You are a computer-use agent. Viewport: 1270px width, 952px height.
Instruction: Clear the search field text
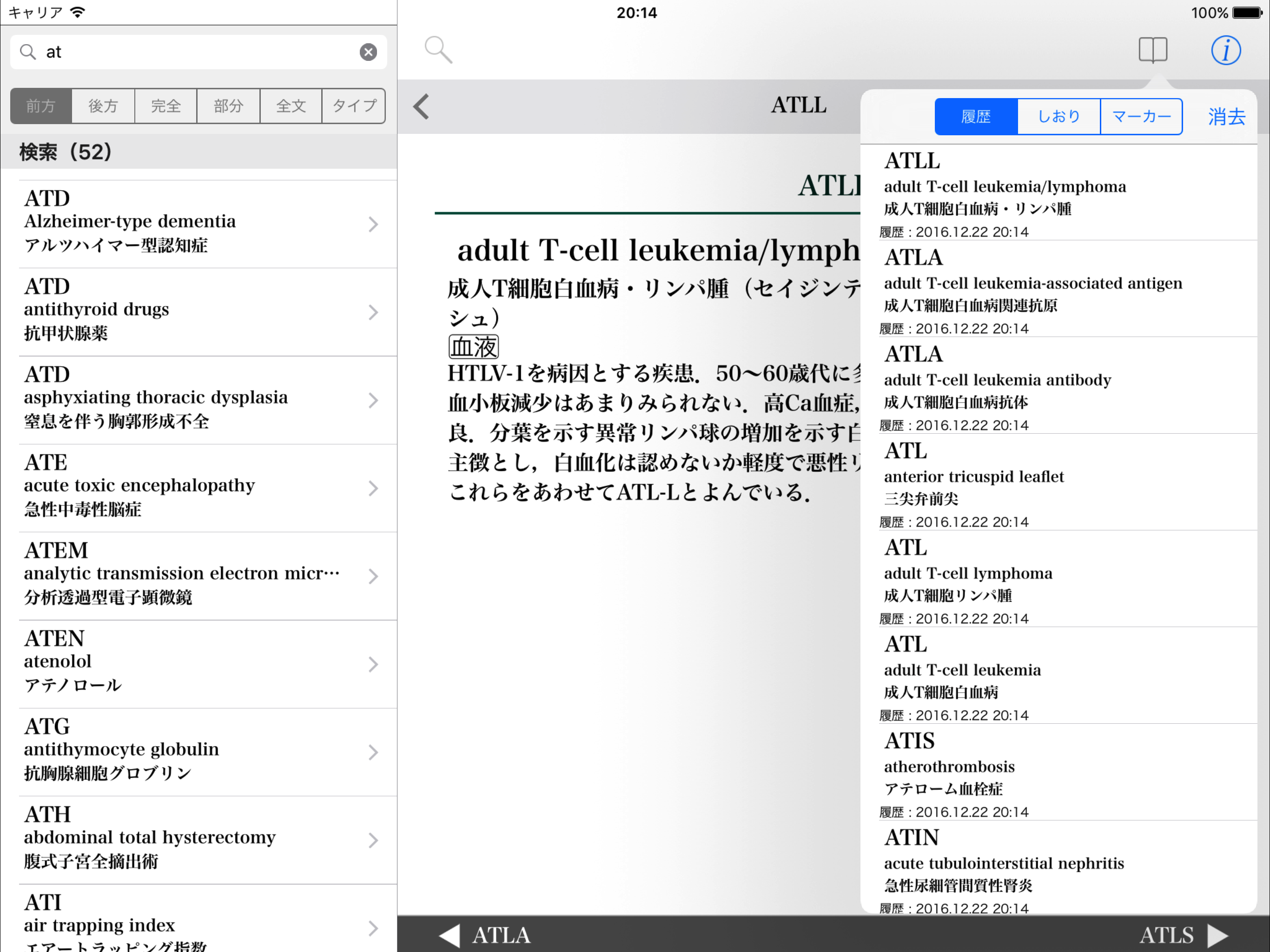coord(368,52)
